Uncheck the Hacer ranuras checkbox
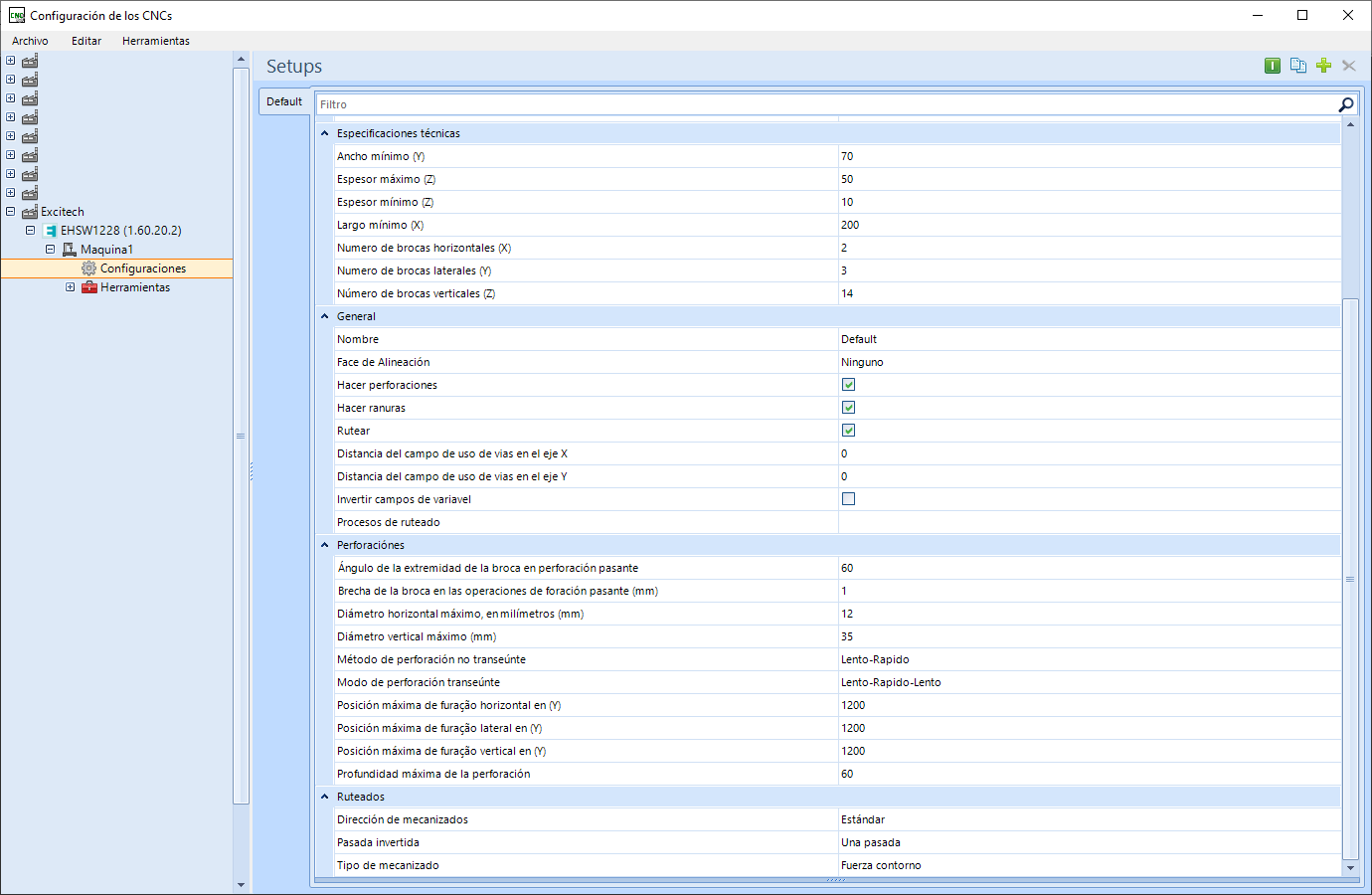Image resolution: width=1372 pixels, height=895 pixels. tap(848, 408)
